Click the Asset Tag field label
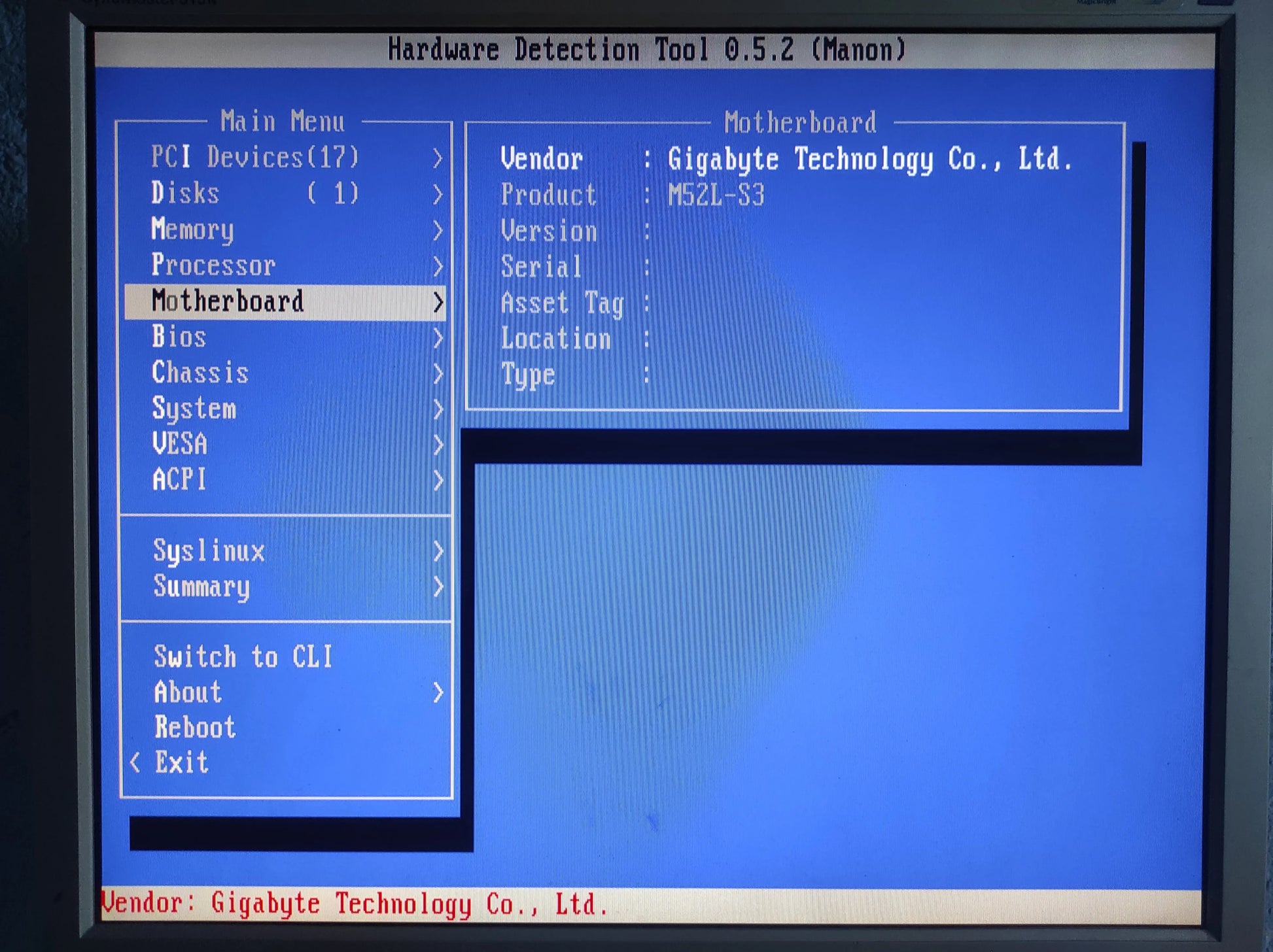Image resolution: width=1273 pixels, height=952 pixels. pos(562,304)
